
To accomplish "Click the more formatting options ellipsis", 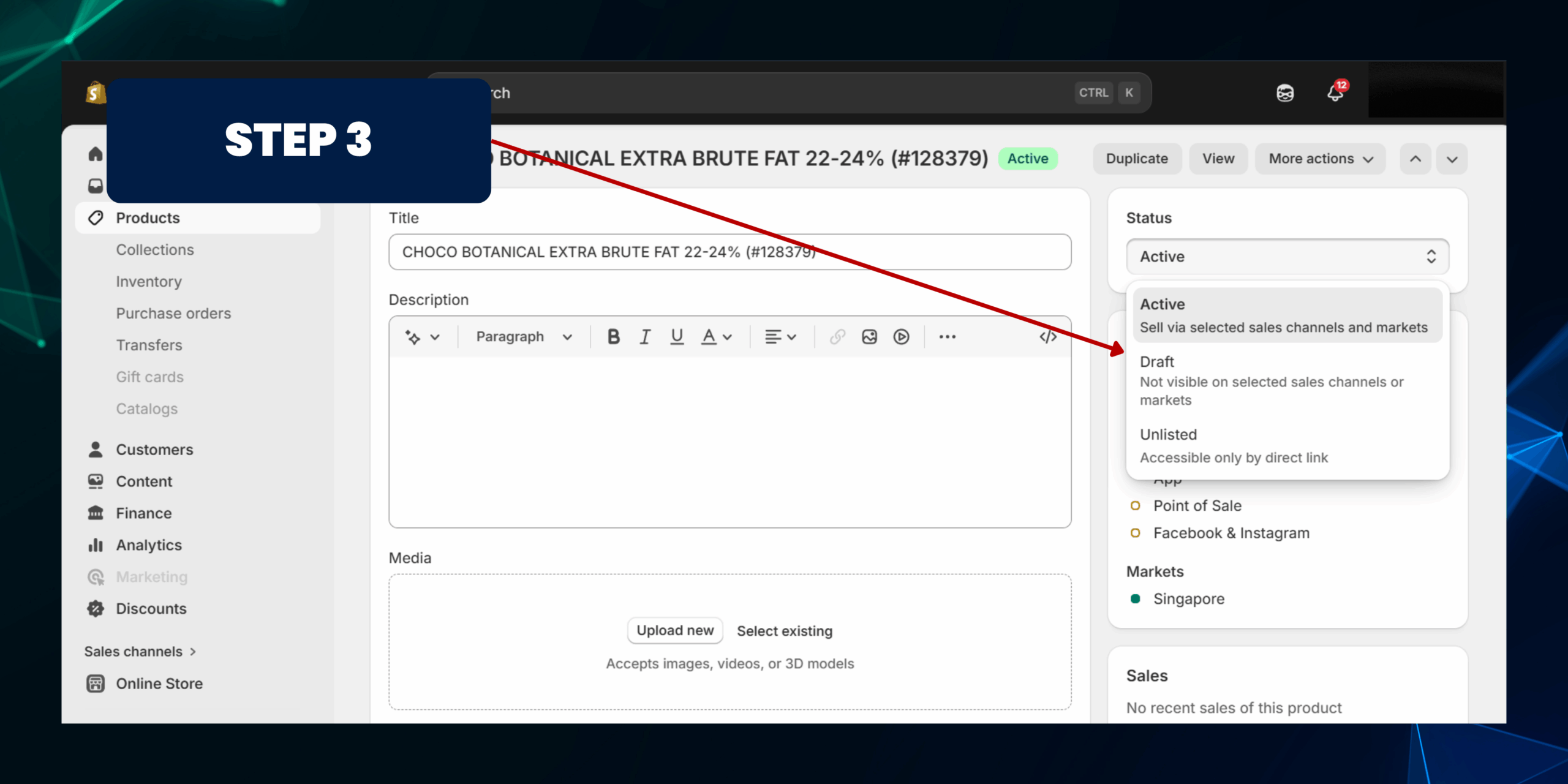I will point(948,337).
